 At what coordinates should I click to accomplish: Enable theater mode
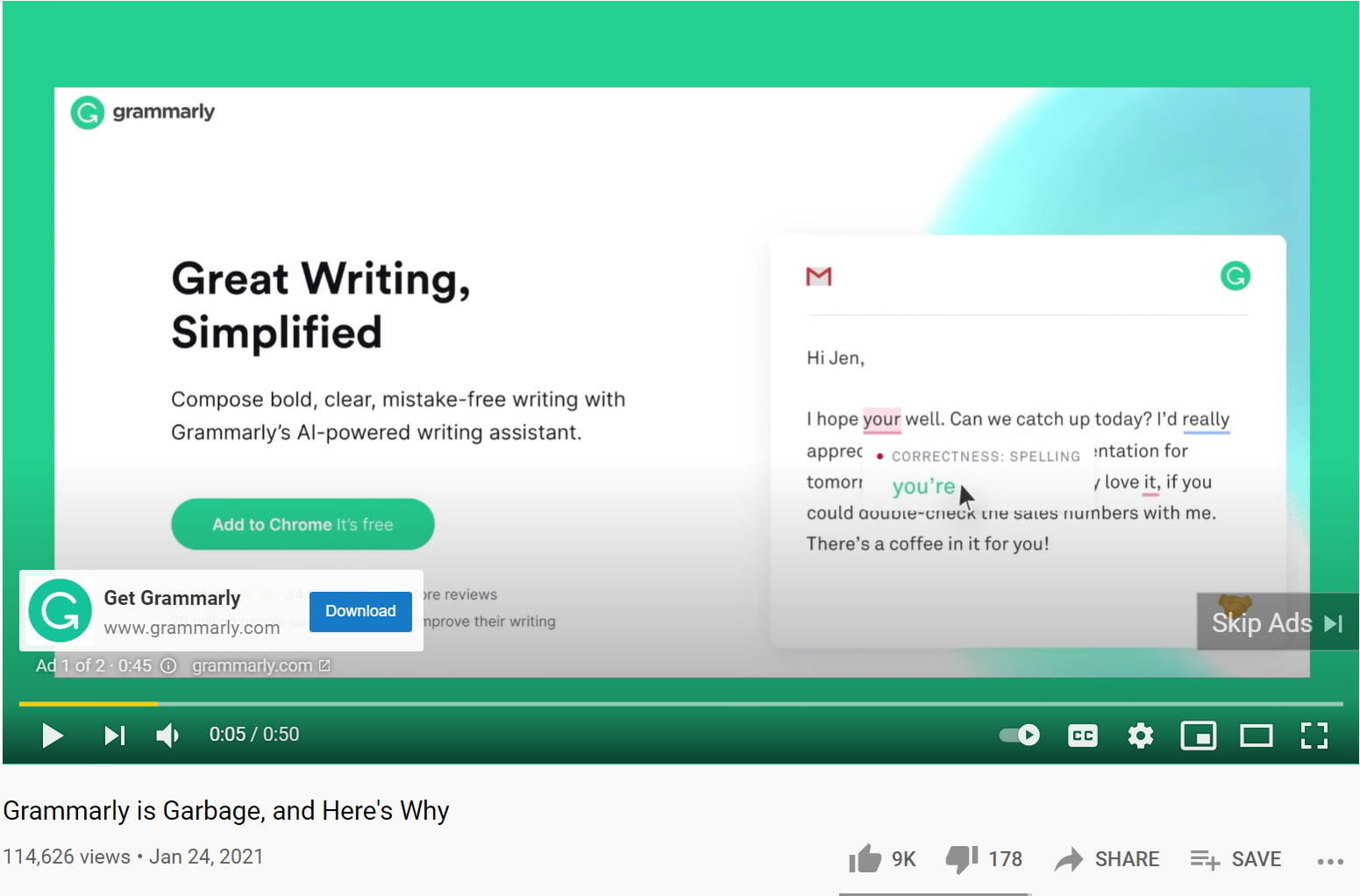pos(1257,736)
